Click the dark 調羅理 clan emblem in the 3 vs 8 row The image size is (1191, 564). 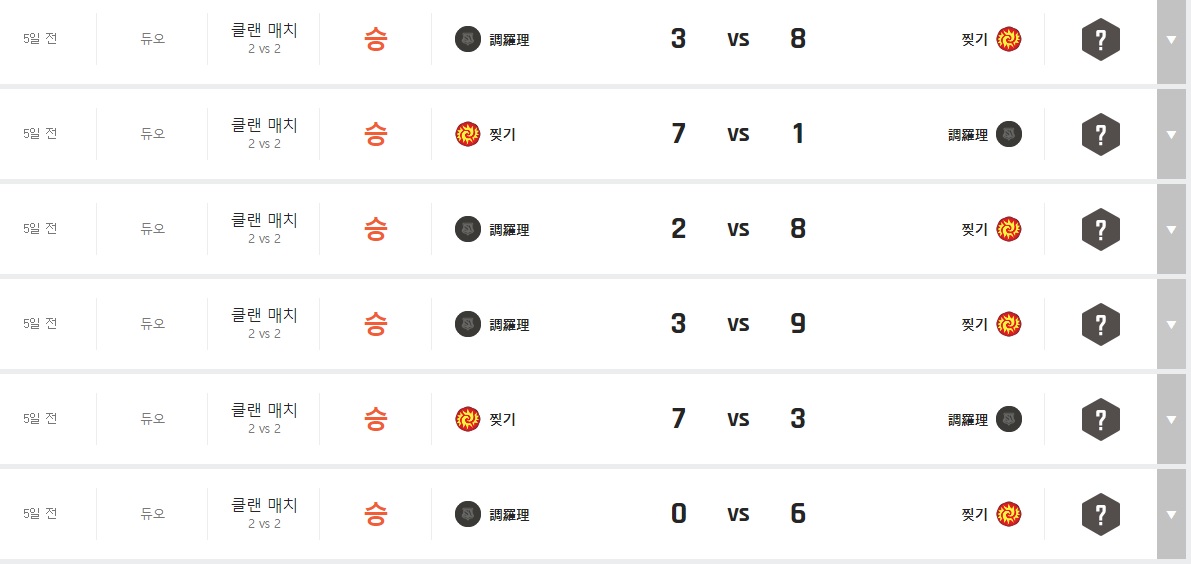click(467, 40)
